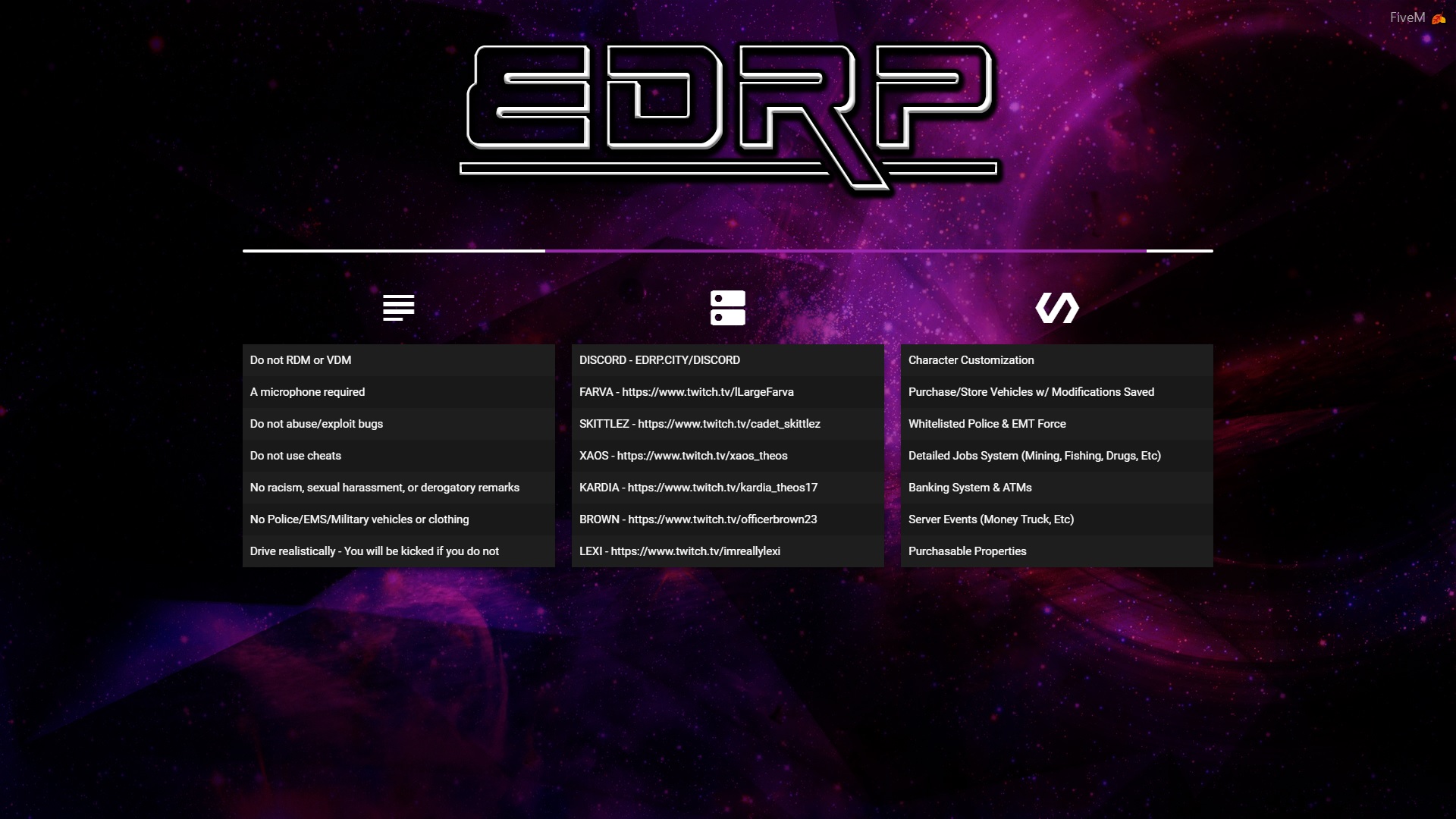
Task: Open SKITTLEZ's Twitch link
Action: click(x=728, y=424)
